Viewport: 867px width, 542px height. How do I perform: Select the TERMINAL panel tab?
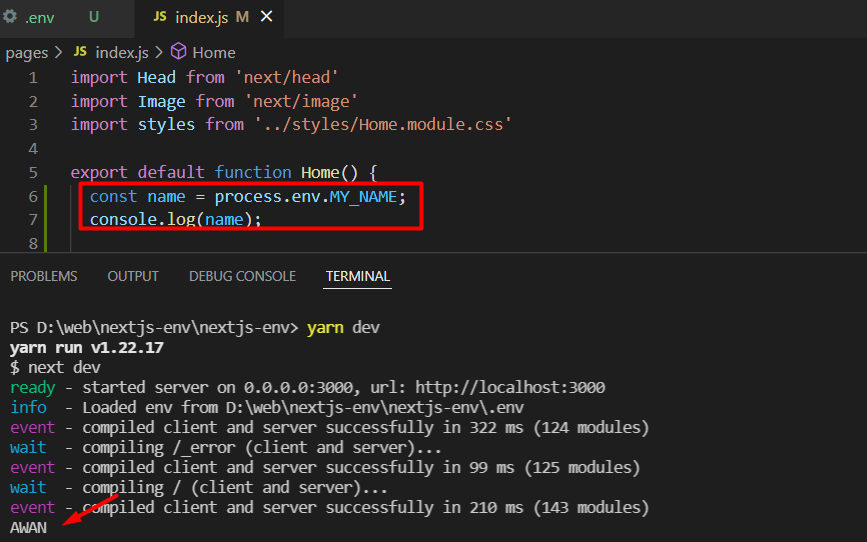pos(358,276)
